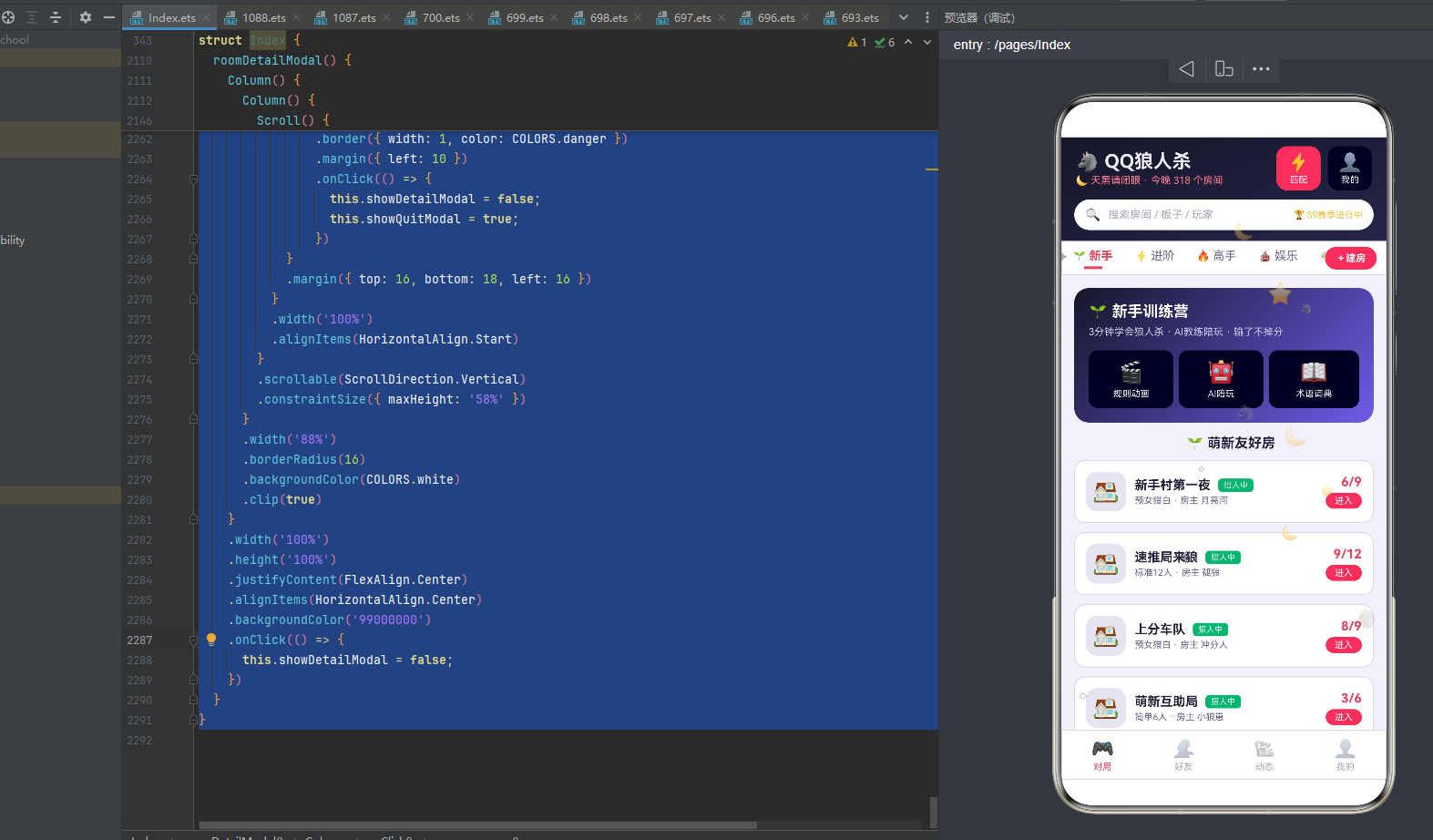The image size is (1433, 840).
Task: Go to previous highlighted error arrow
Action: [908, 42]
